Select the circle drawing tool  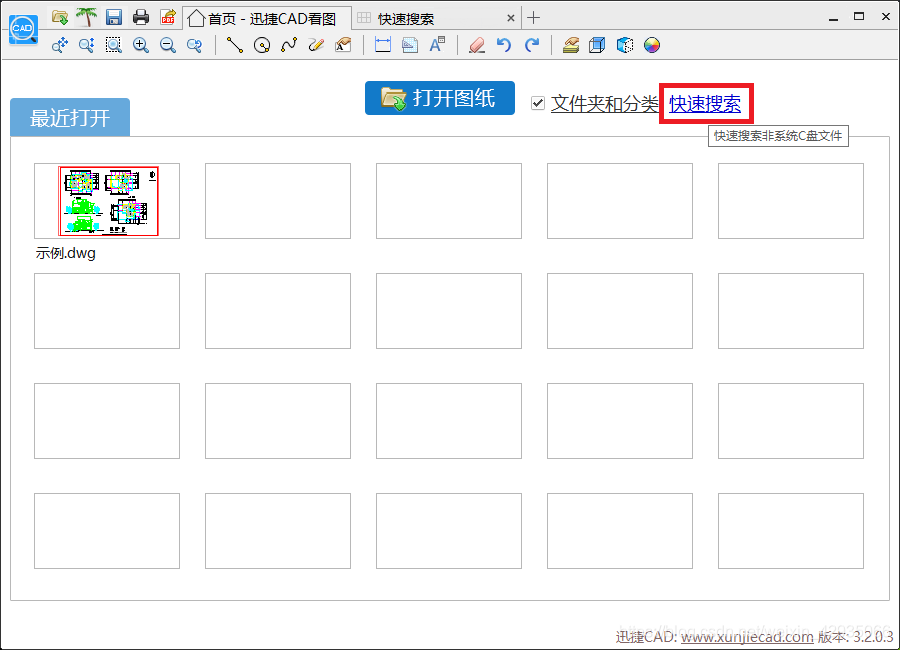(262, 45)
